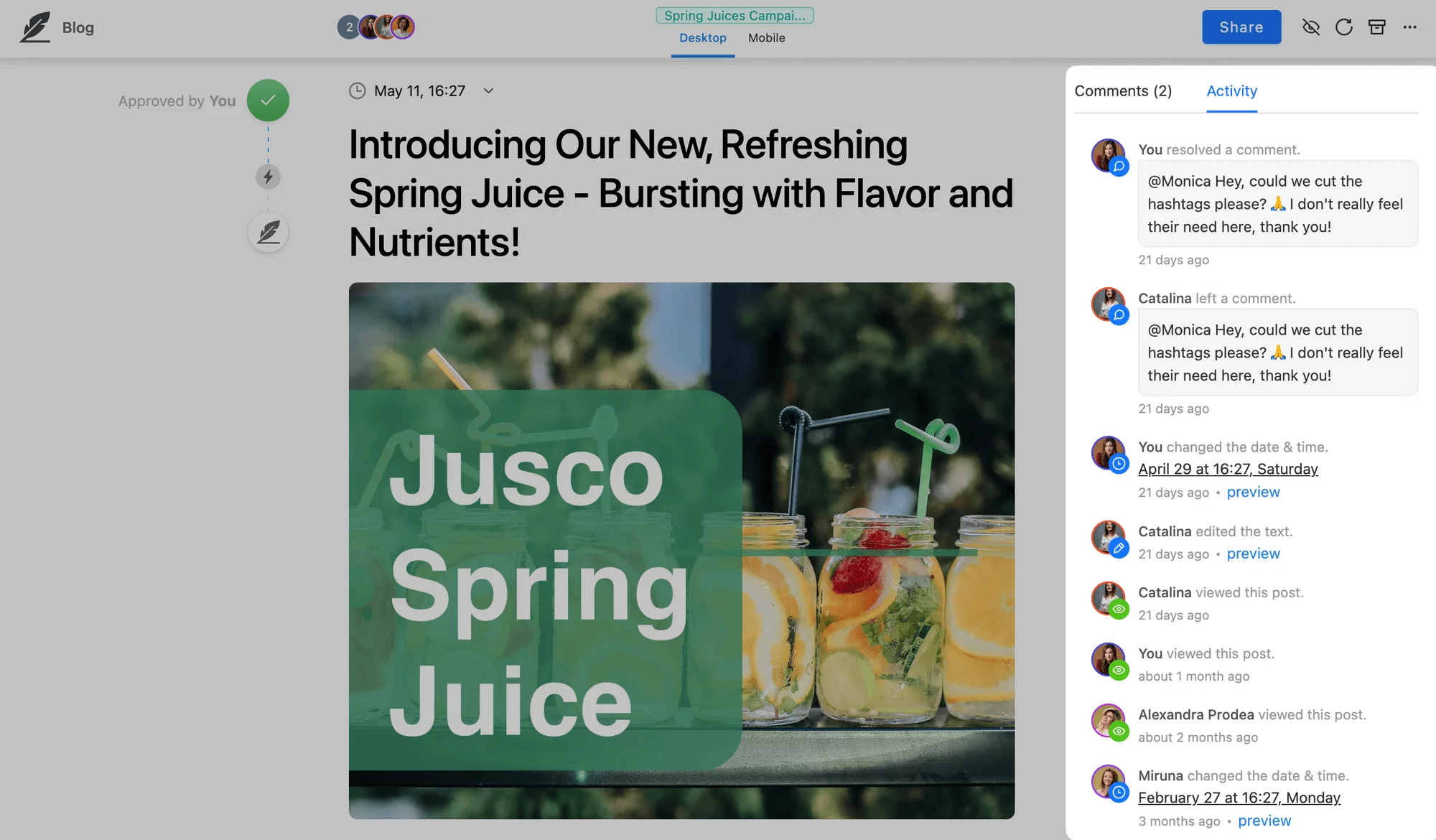This screenshot has height=840, width=1436.
Task: Toggle Desktop view mode
Action: tap(703, 37)
